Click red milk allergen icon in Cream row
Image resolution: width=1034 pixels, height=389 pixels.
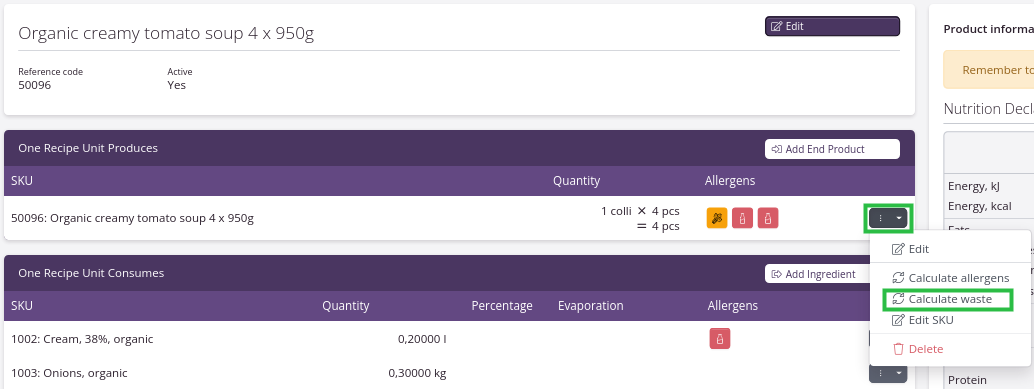[x=719, y=339]
